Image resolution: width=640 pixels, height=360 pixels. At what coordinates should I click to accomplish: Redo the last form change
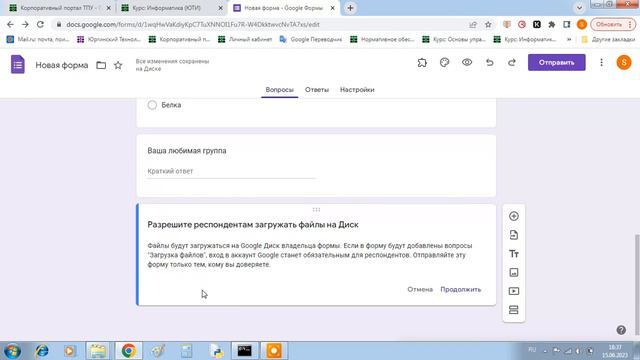tap(511, 62)
